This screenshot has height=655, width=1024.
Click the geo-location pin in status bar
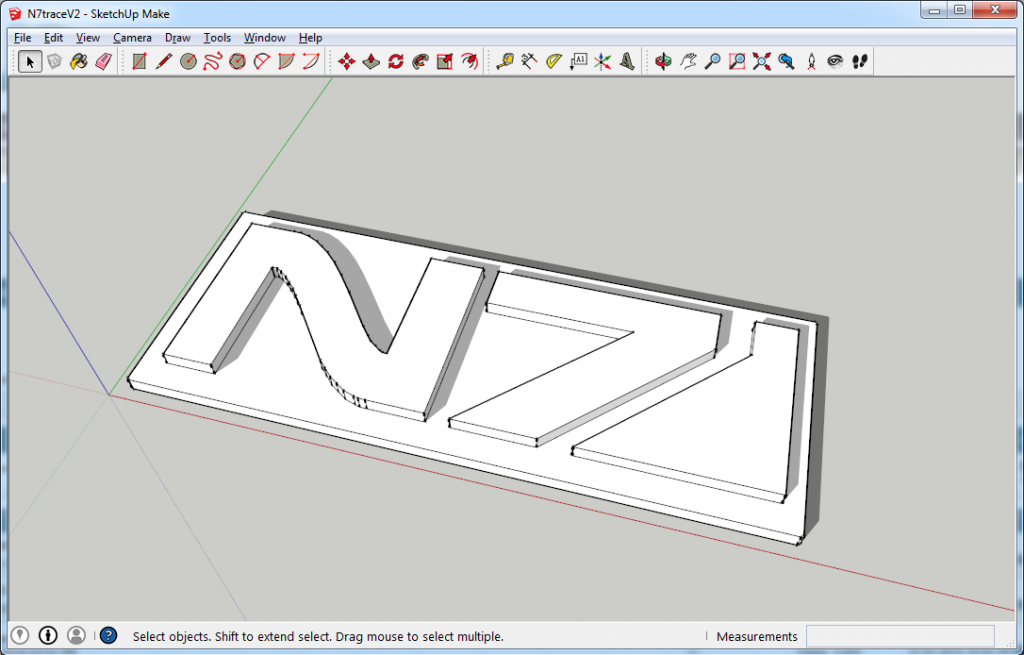pyautogui.click(x=20, y=636)
